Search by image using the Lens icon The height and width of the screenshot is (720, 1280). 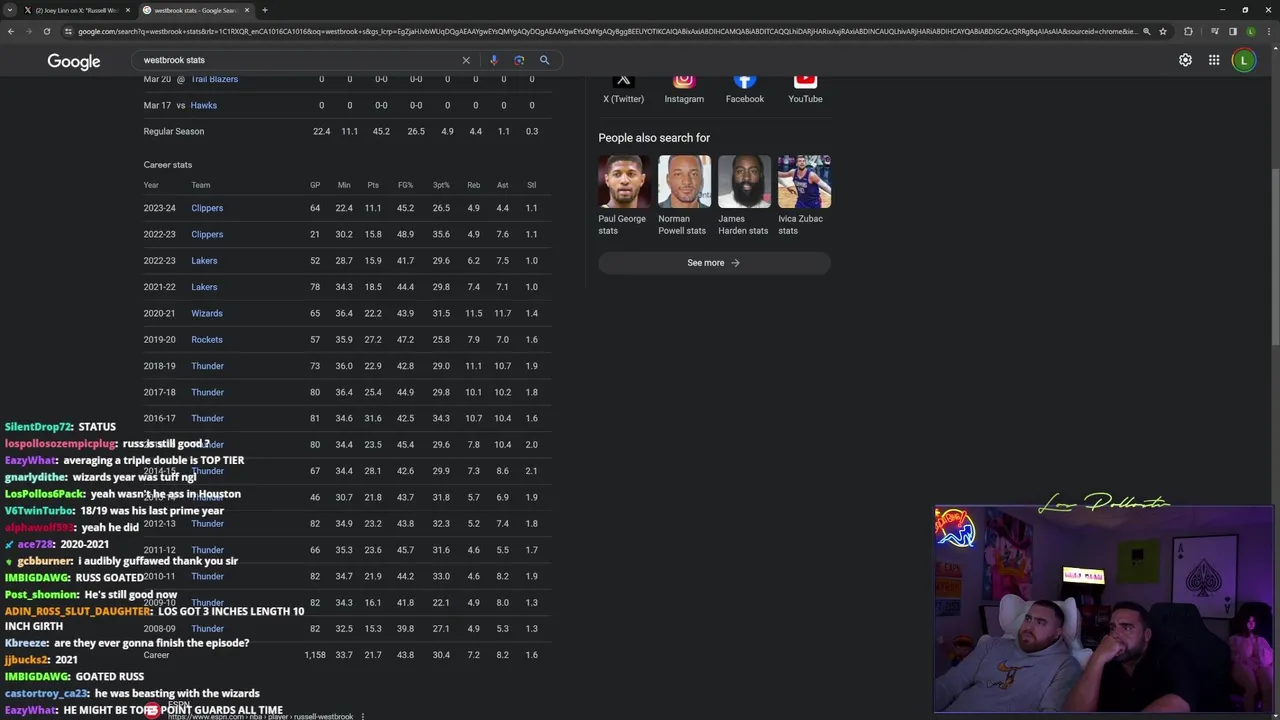(519, 60)
